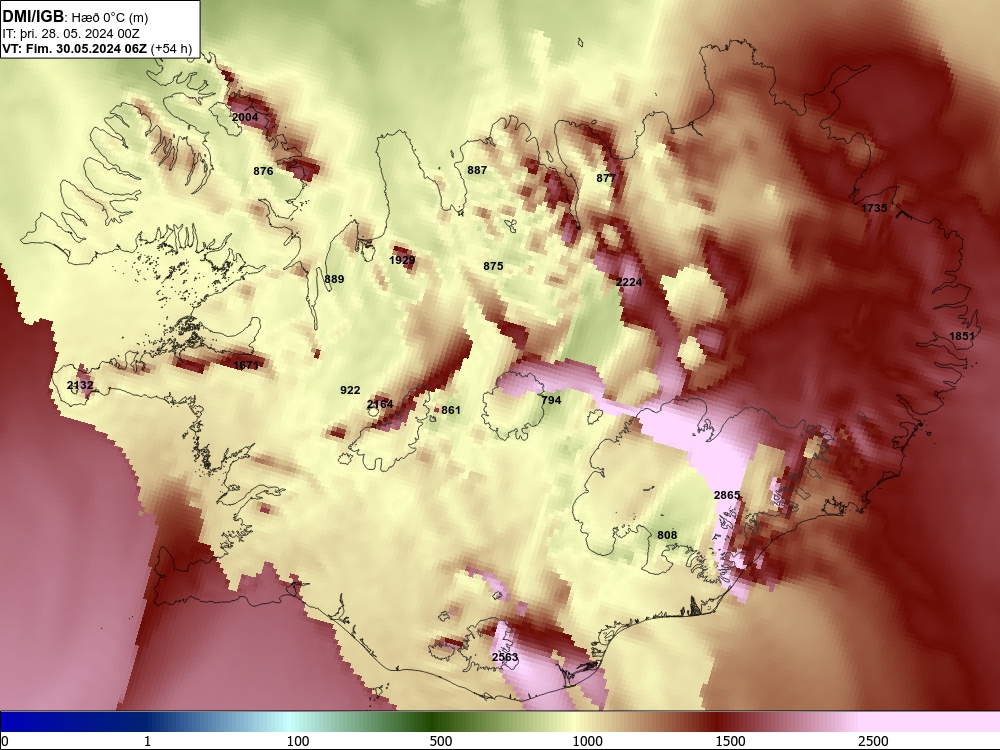Select the 877 value in the north
1000x750 pixels.
[606, 178]
